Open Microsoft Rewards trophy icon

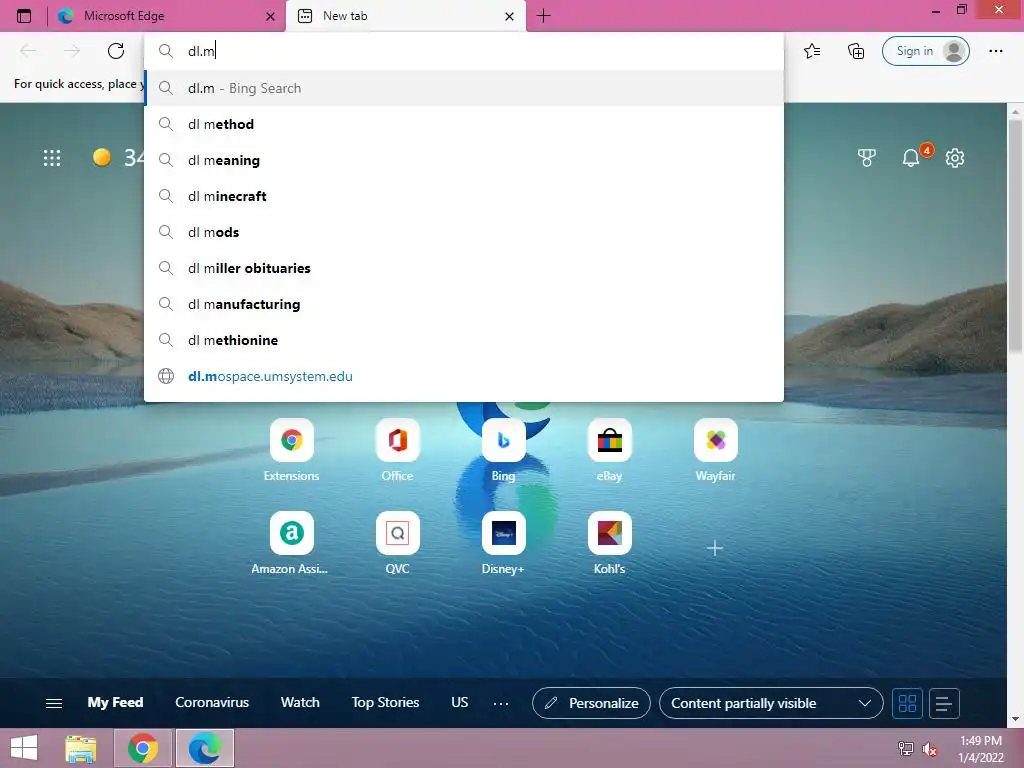pyautogui.click(x=867, y=157)
